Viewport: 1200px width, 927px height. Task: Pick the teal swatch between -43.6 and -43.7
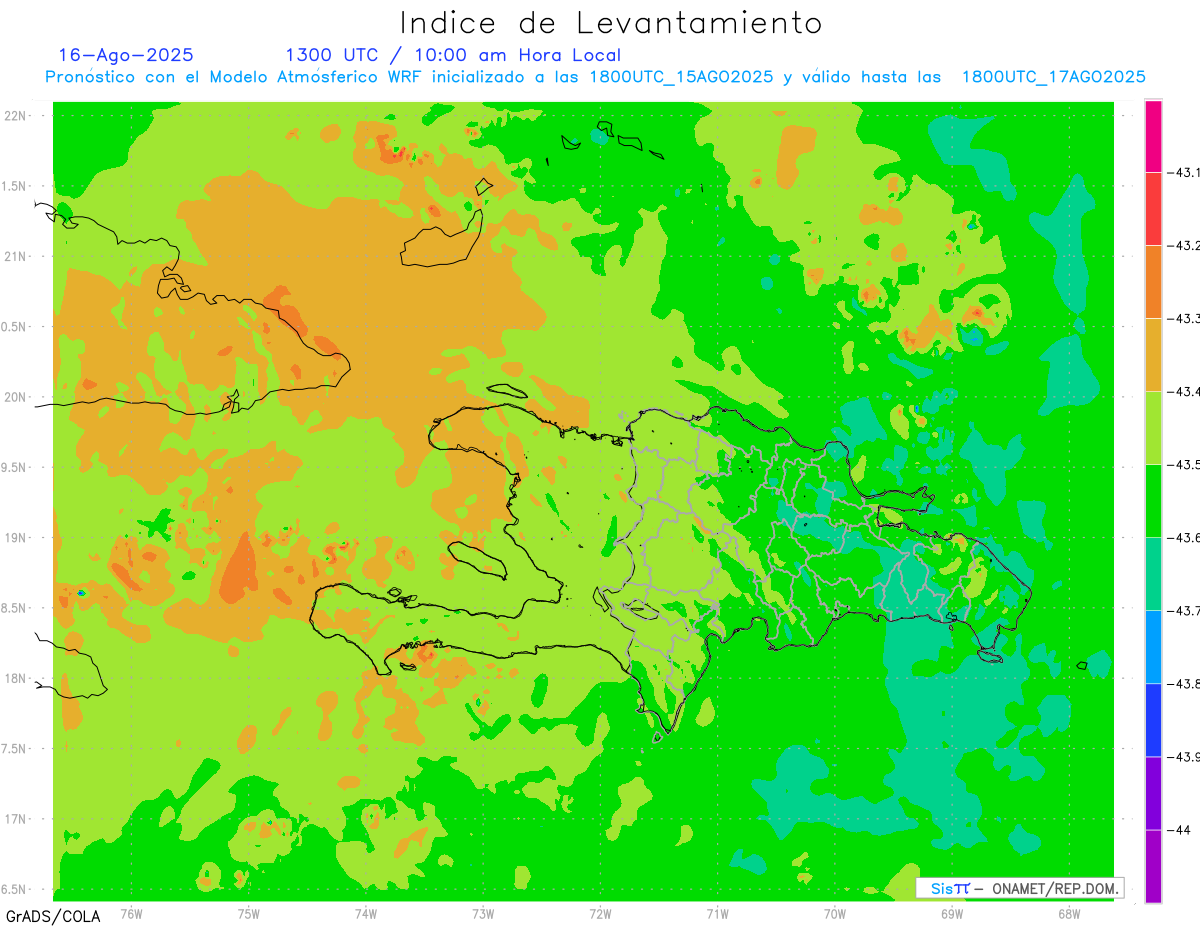point(1153,574)
